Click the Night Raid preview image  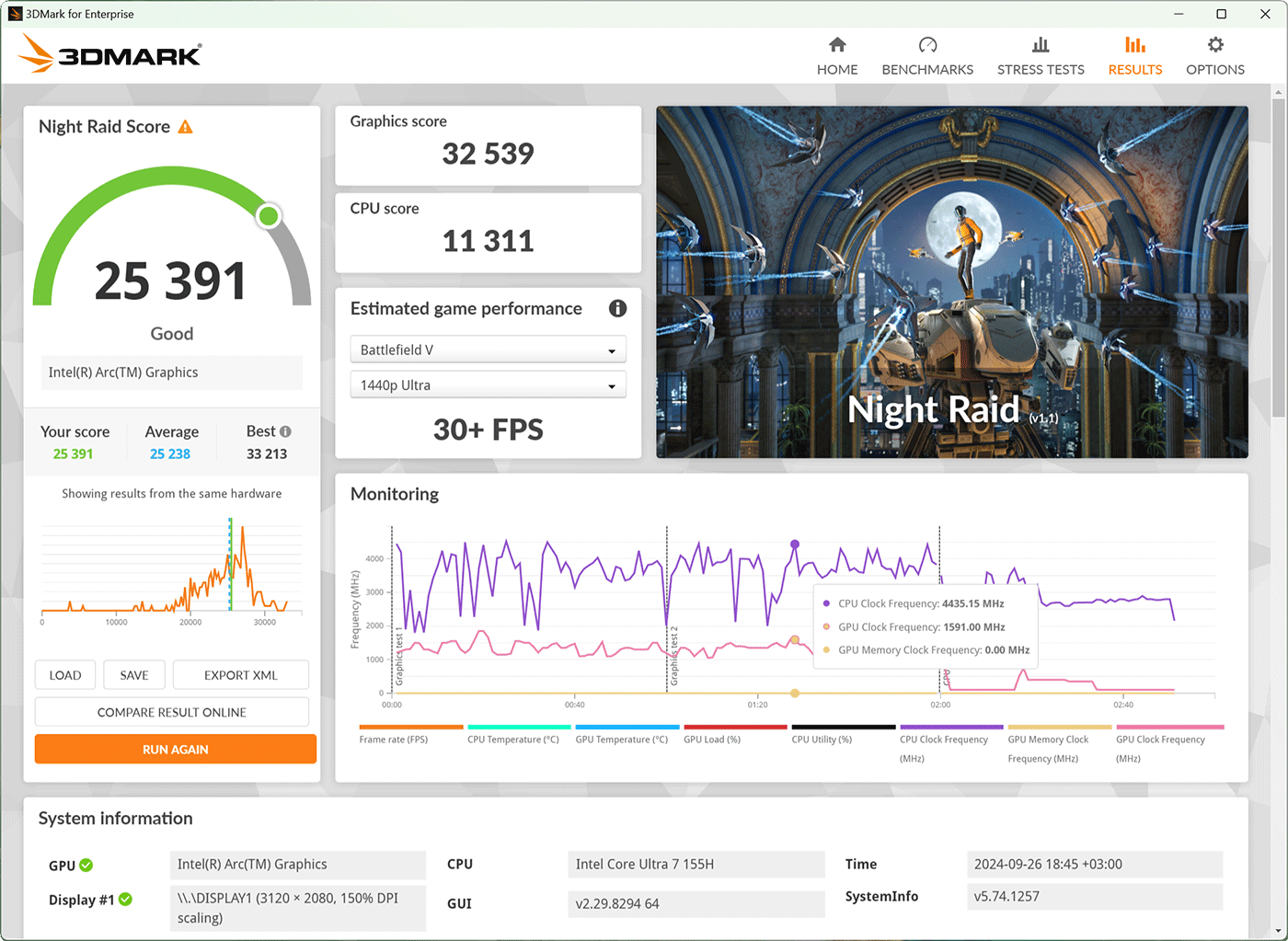tap(952, 281)
